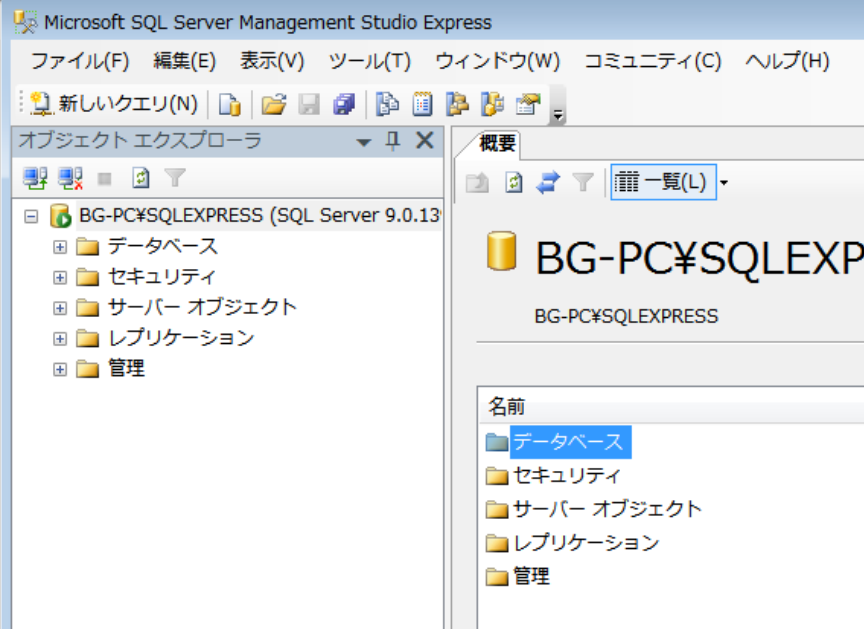Toggle auto-hide pin on Object Explorer
Screen dimensions: 864x629
(x=393, y=141)
